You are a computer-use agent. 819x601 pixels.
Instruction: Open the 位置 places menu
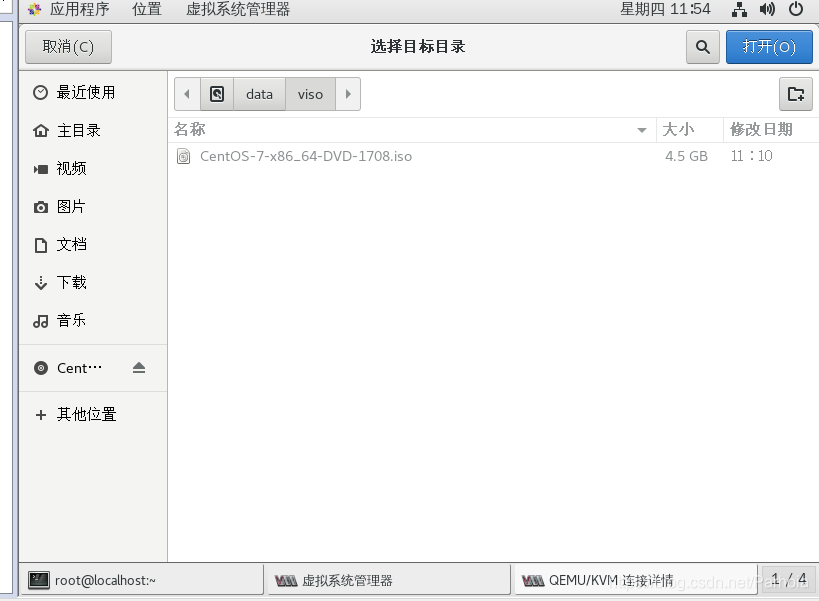pyautogui.click(x=147, y=9)
